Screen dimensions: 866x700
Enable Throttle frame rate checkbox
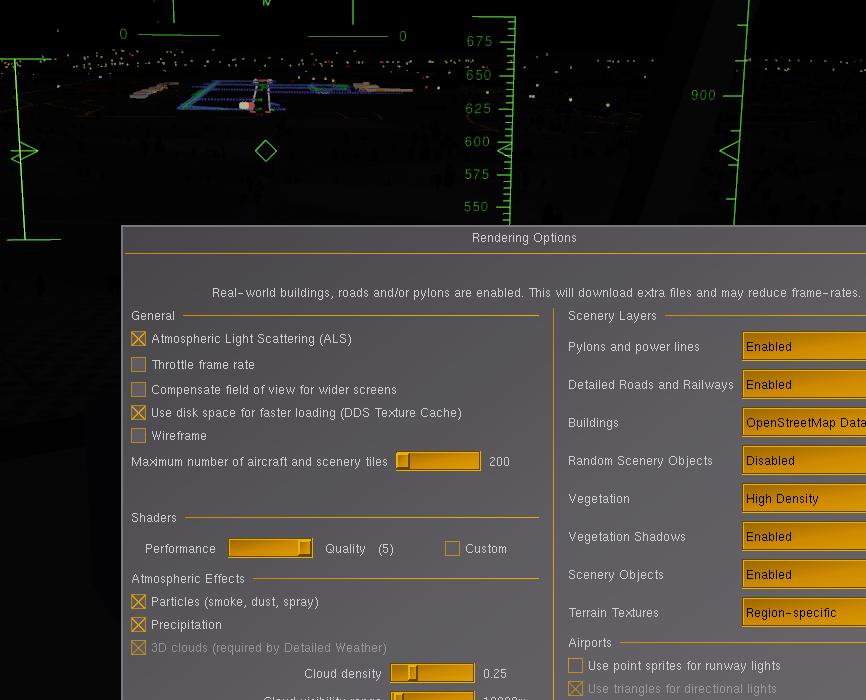pos(139,365)
